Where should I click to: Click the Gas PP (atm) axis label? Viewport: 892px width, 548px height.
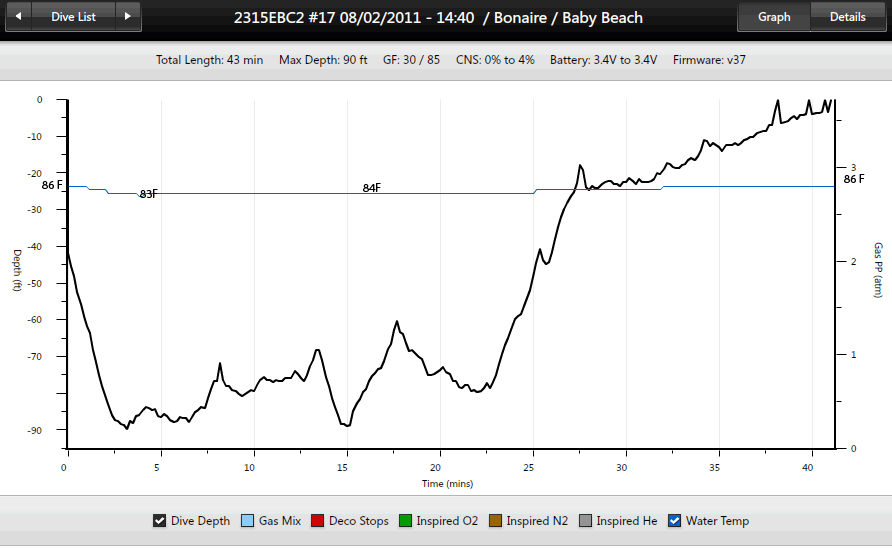pyautogui.click(x=878, y=270)
